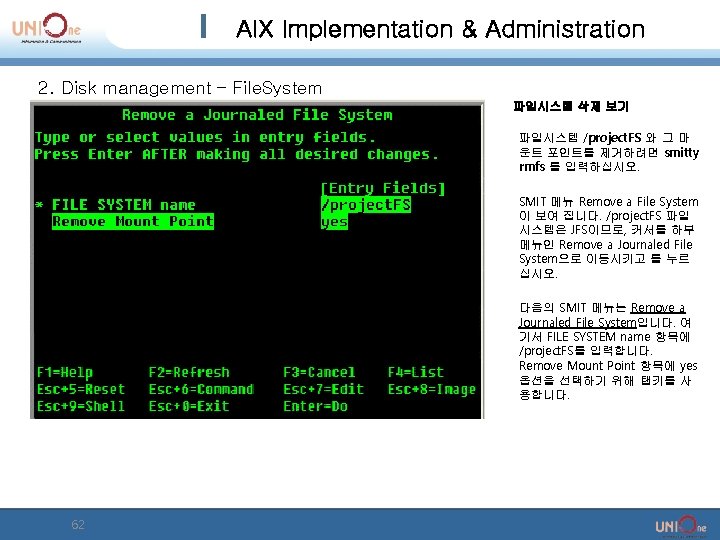This screenshot has width=720, height=540.
Task: Click the Esc+0=Exit key label
Action: (189, 406)
